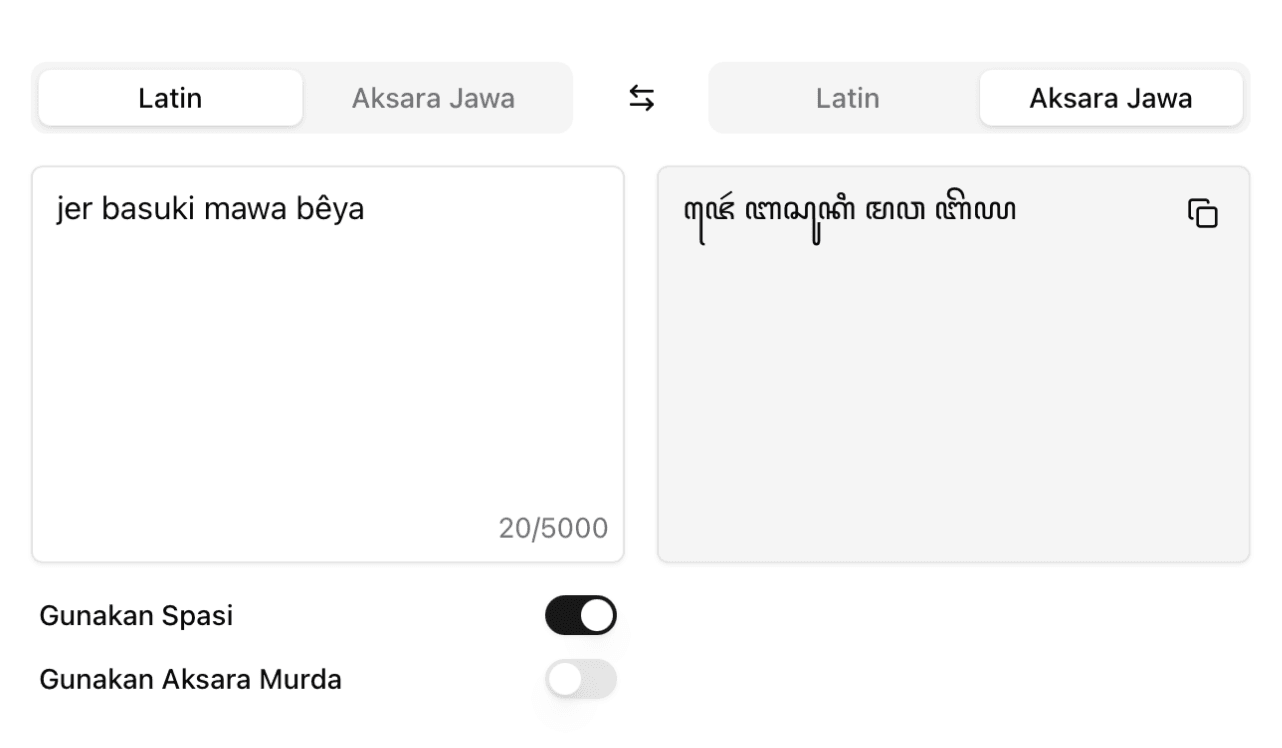
Task: Choose Latin as the output script
Action: click(847, 98)
